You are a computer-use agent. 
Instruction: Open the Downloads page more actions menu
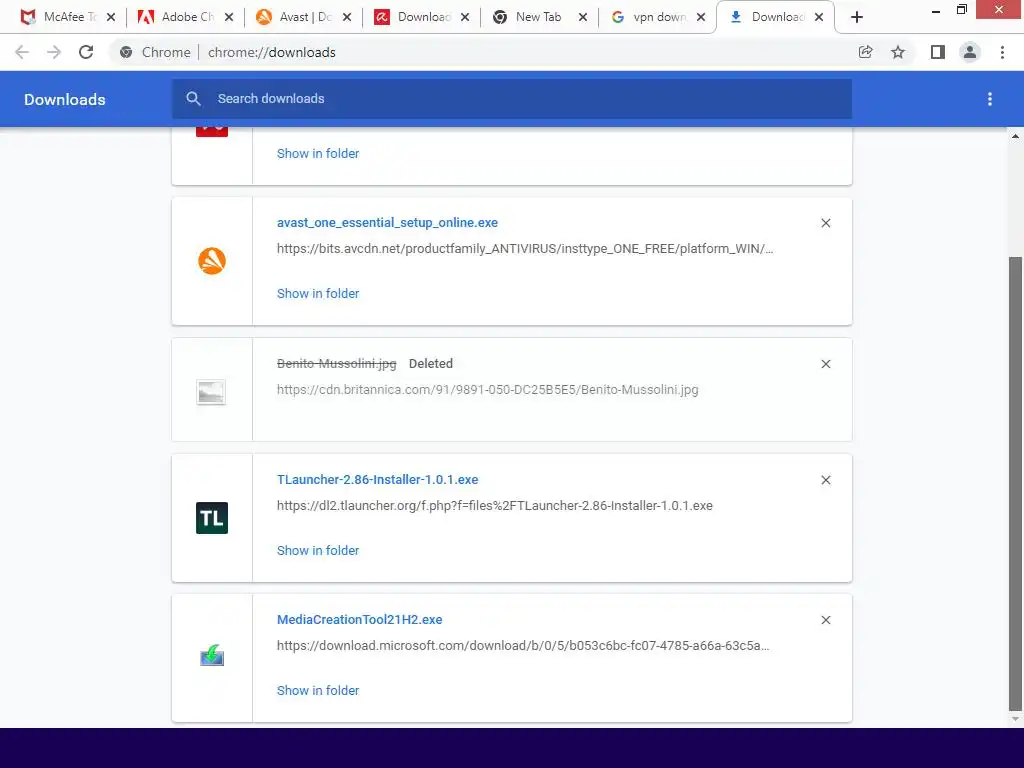990,99
